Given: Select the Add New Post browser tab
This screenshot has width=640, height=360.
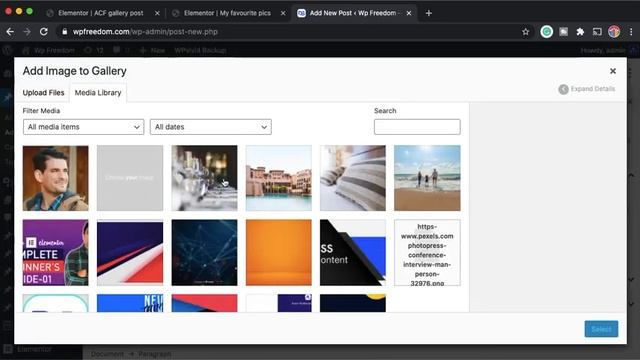Looking at the screenshot, I should (353, 13).
